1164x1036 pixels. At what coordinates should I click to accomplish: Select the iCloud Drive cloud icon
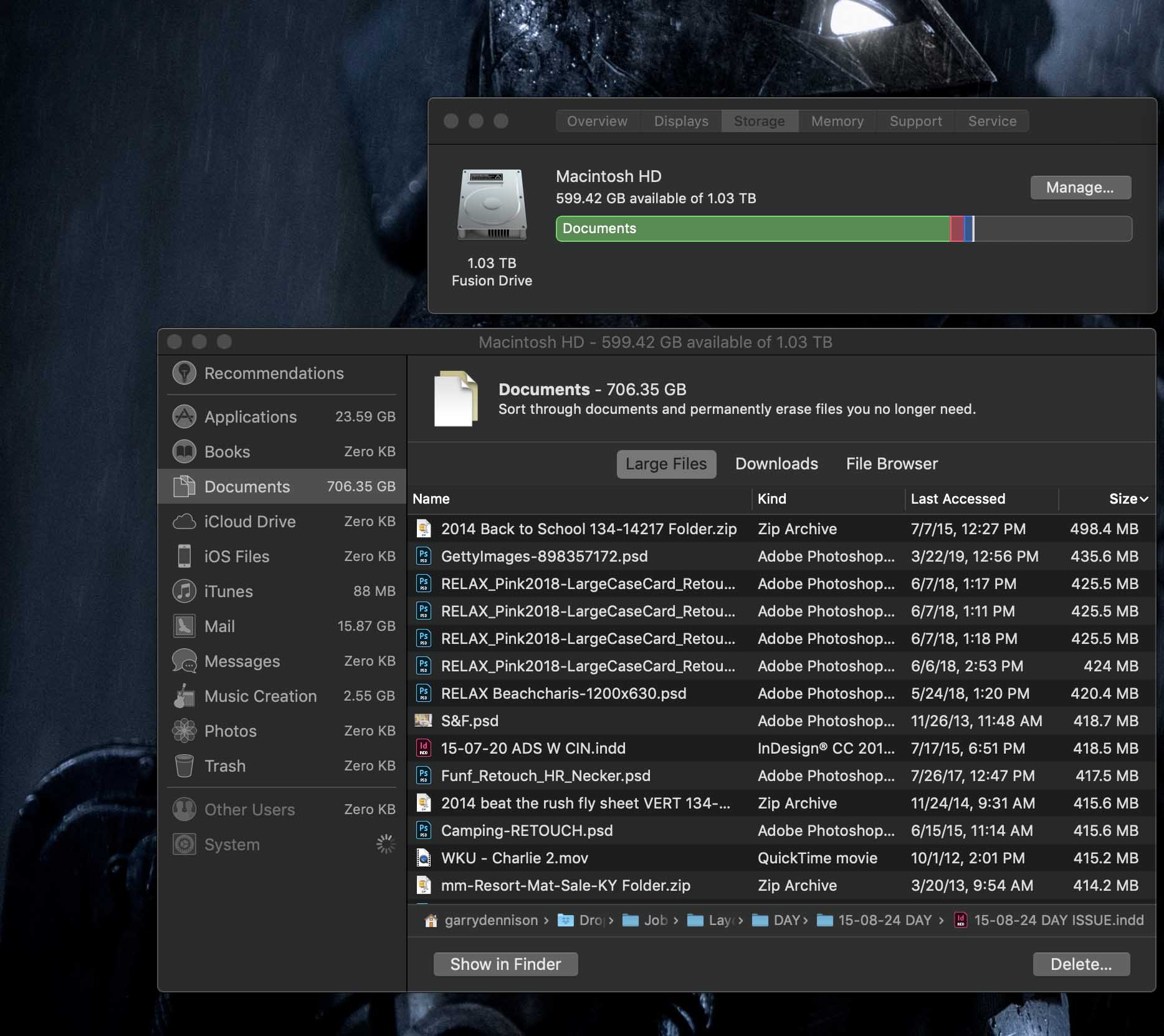point(184,521)
